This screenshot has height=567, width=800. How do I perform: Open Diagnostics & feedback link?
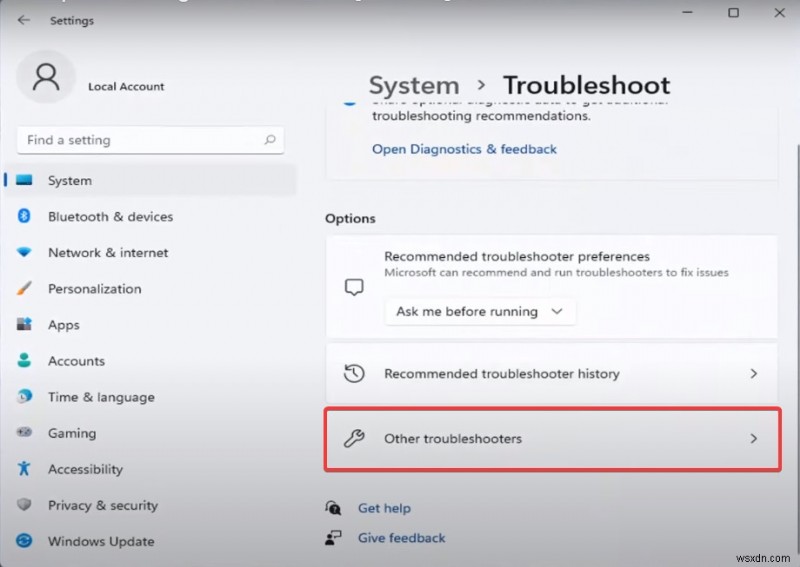click(x=464, y=149)
